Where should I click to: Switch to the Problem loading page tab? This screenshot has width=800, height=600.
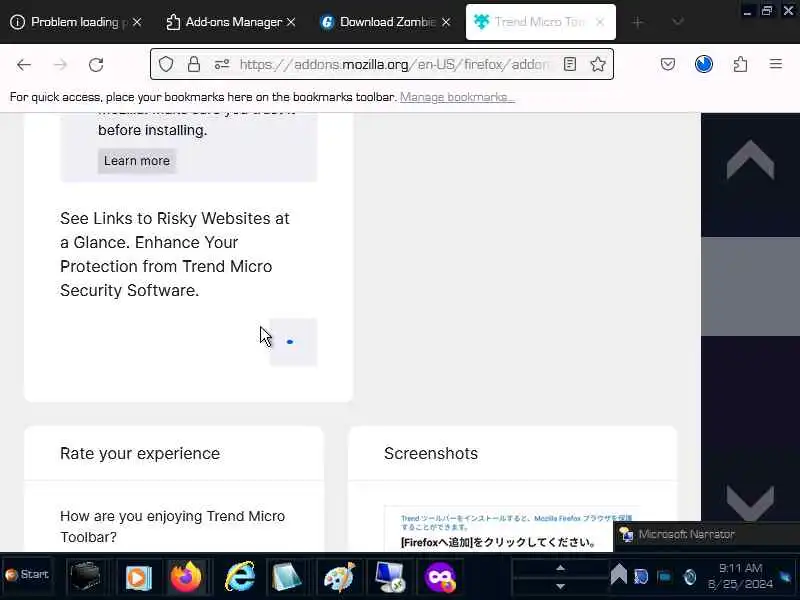click(76, 22)
